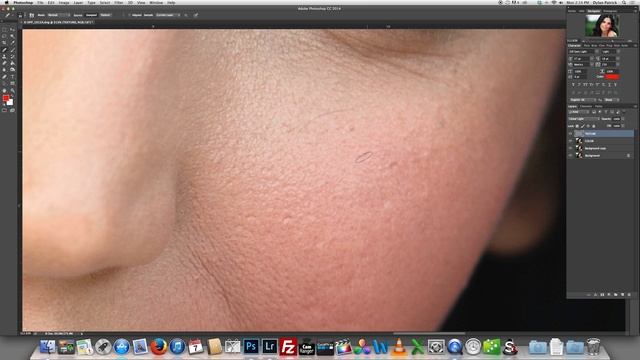Choose Pattern as the source
Viewport: 640px width, 360px height.
[105, 15]
